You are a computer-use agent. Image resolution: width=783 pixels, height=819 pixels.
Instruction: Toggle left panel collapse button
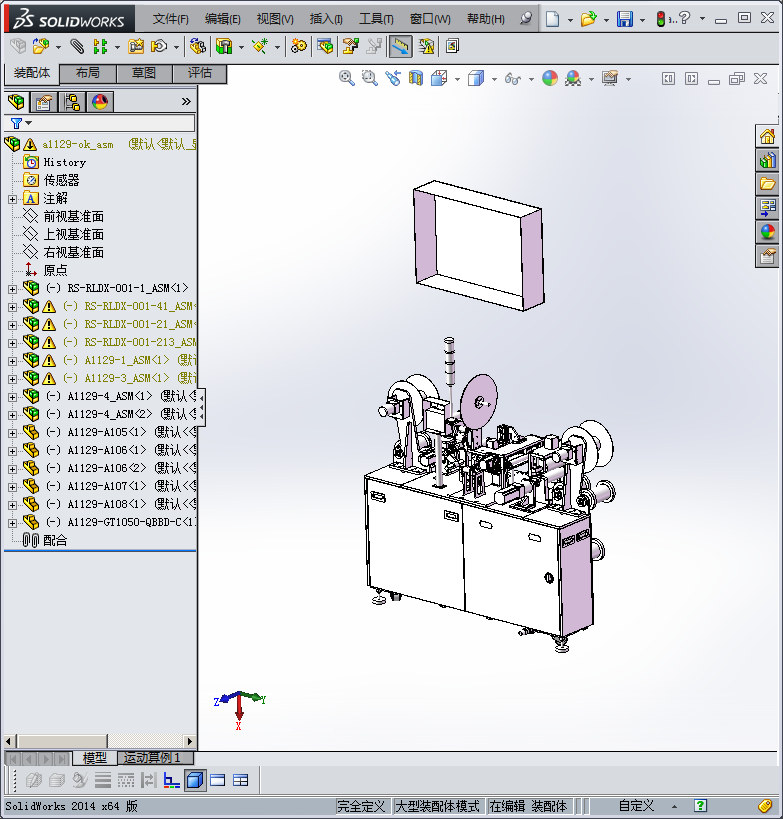point(668,79)
